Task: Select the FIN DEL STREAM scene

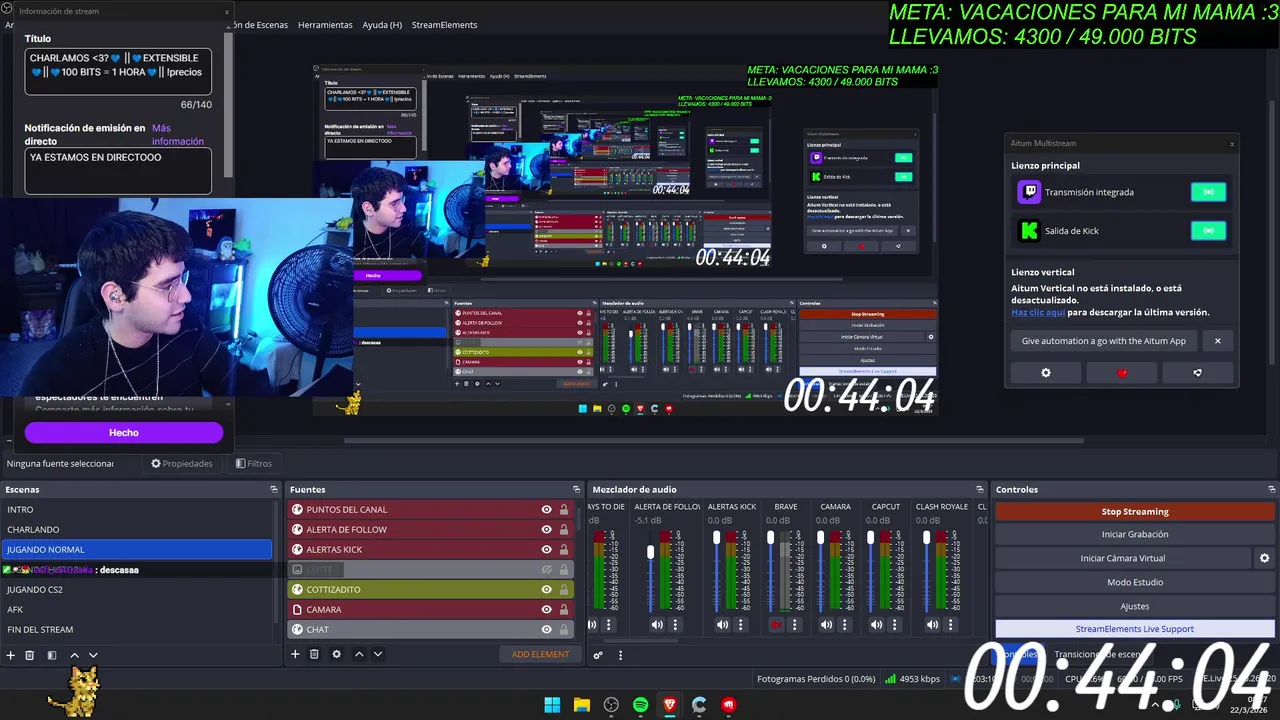Action: click(x=137, y=629)
